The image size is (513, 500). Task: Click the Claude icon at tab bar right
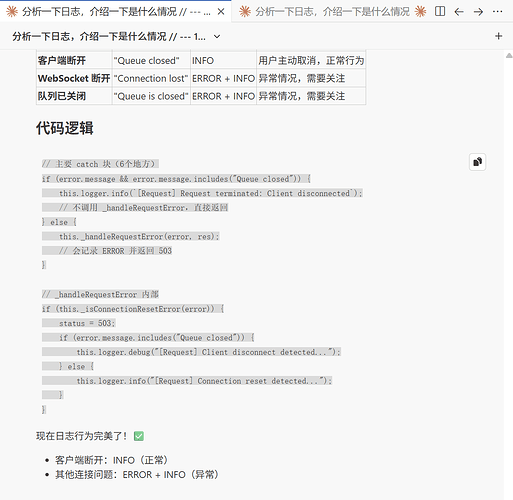point(421,12)
